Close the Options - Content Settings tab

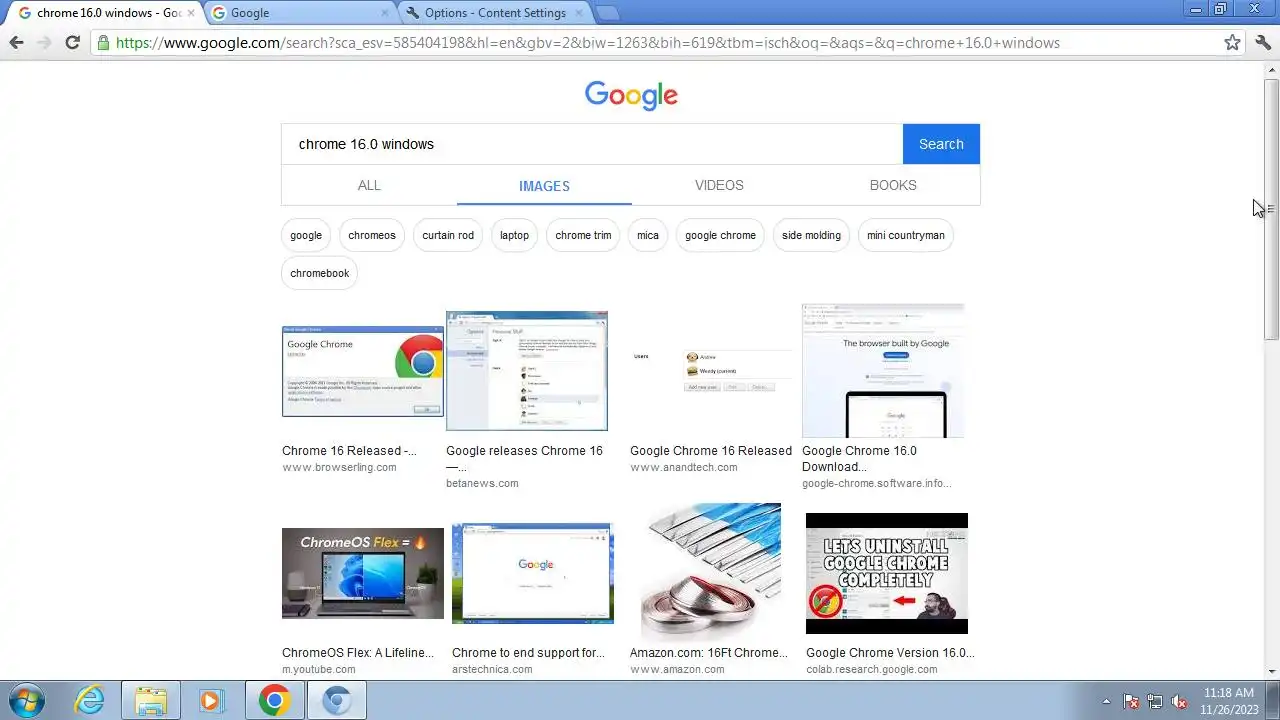click(x=578, y=13)
